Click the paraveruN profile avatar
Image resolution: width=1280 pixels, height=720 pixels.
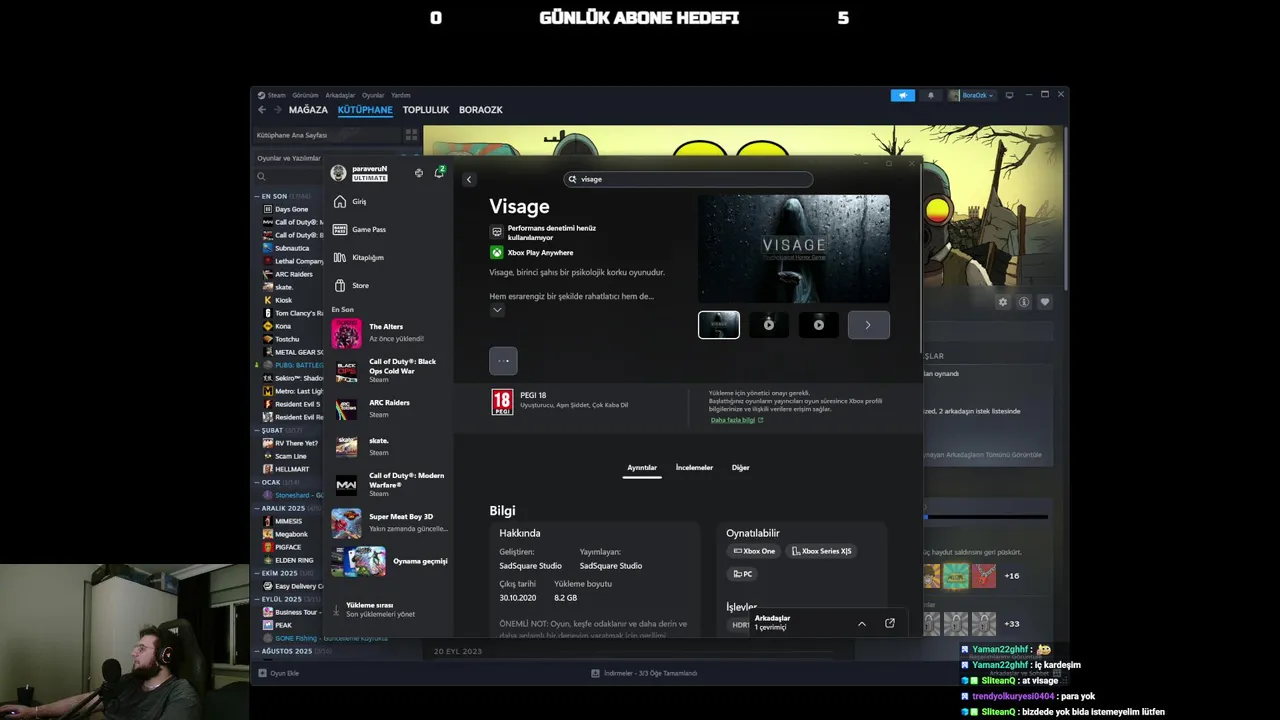339,173
